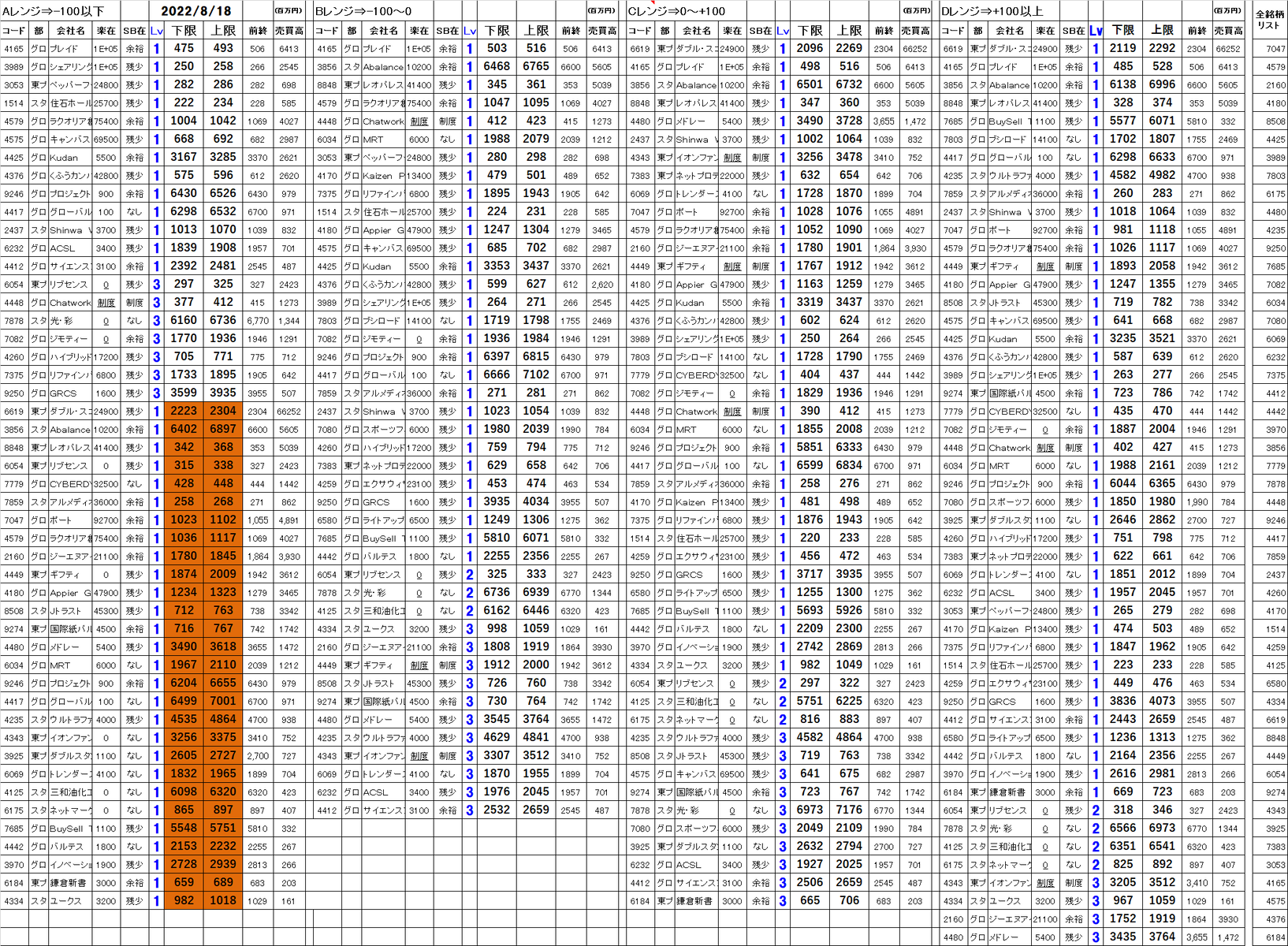Click BuySell lower limit 5577 in D range
This screenshot has height=946, width=1288.
(x=1122, y=121)
